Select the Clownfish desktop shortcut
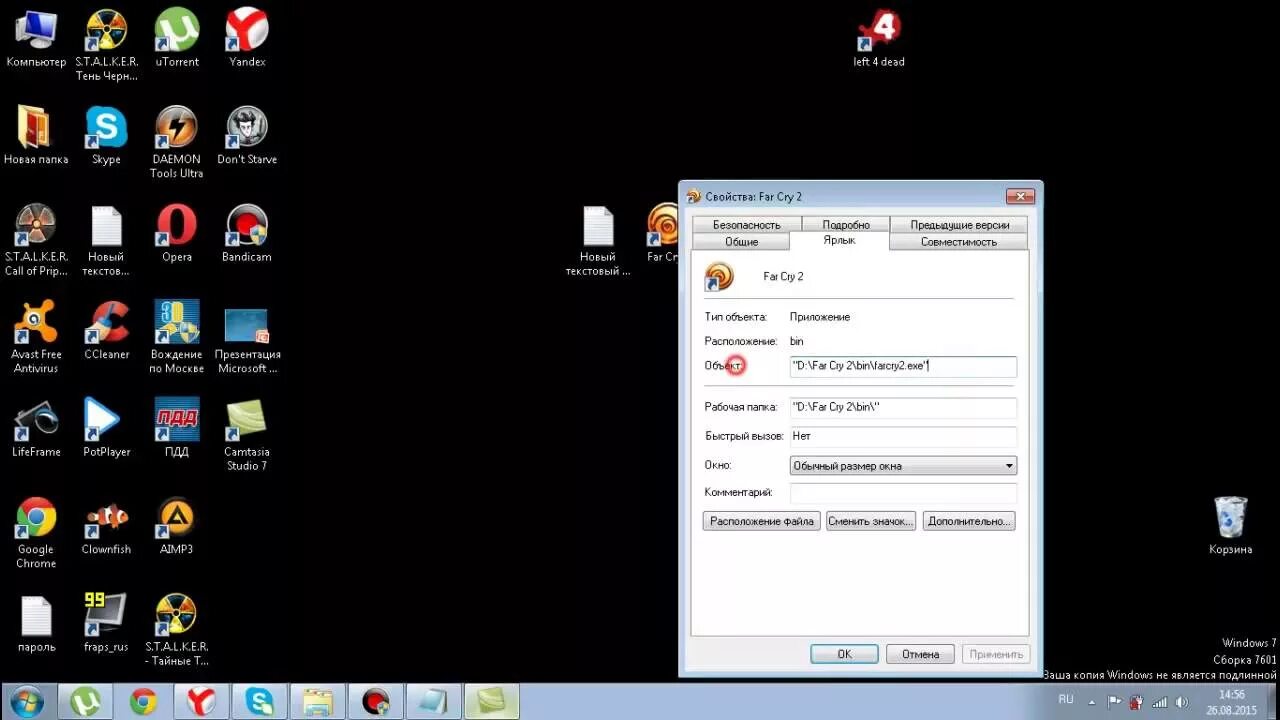 [107, 527]
